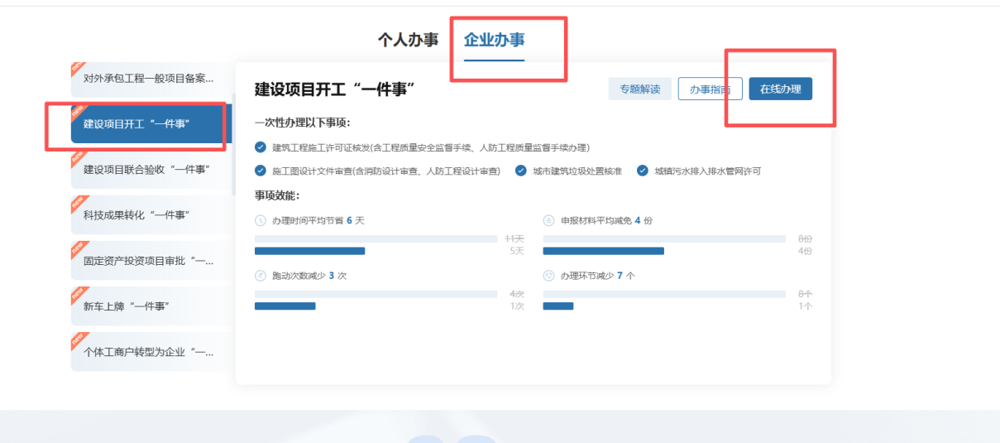Click the blue 5天 progress bar
The image size is (1000, 443).
click(310, 251)
